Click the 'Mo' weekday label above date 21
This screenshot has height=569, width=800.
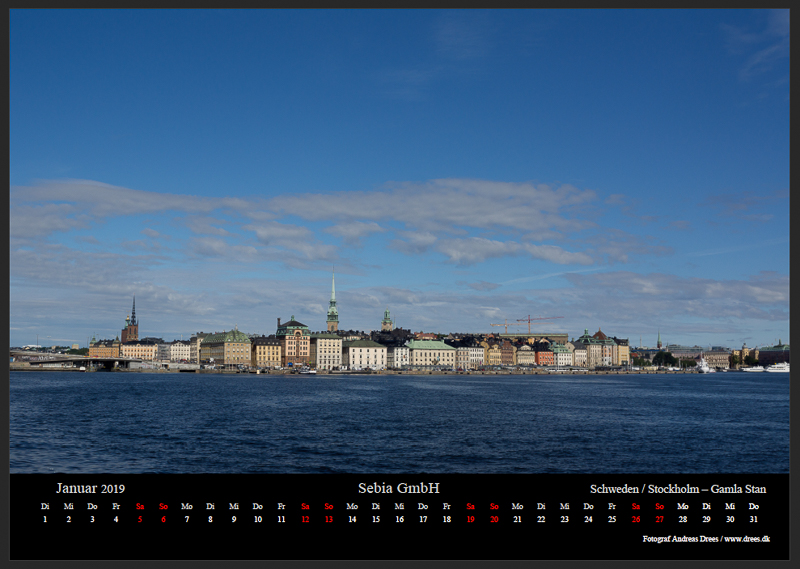[517, 506]
